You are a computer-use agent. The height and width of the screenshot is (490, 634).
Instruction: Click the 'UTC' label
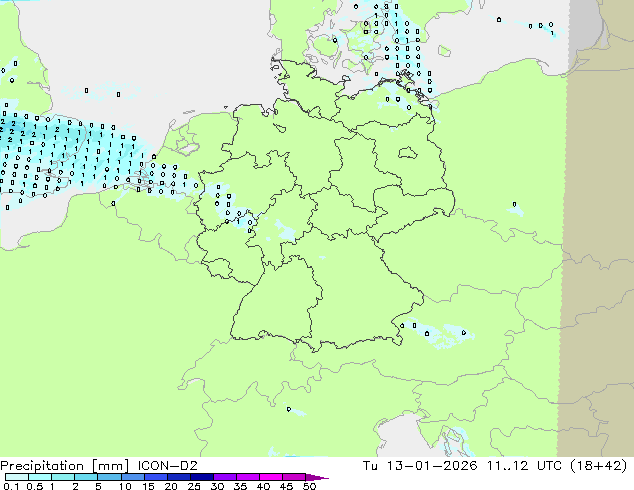tap(549, 465)
